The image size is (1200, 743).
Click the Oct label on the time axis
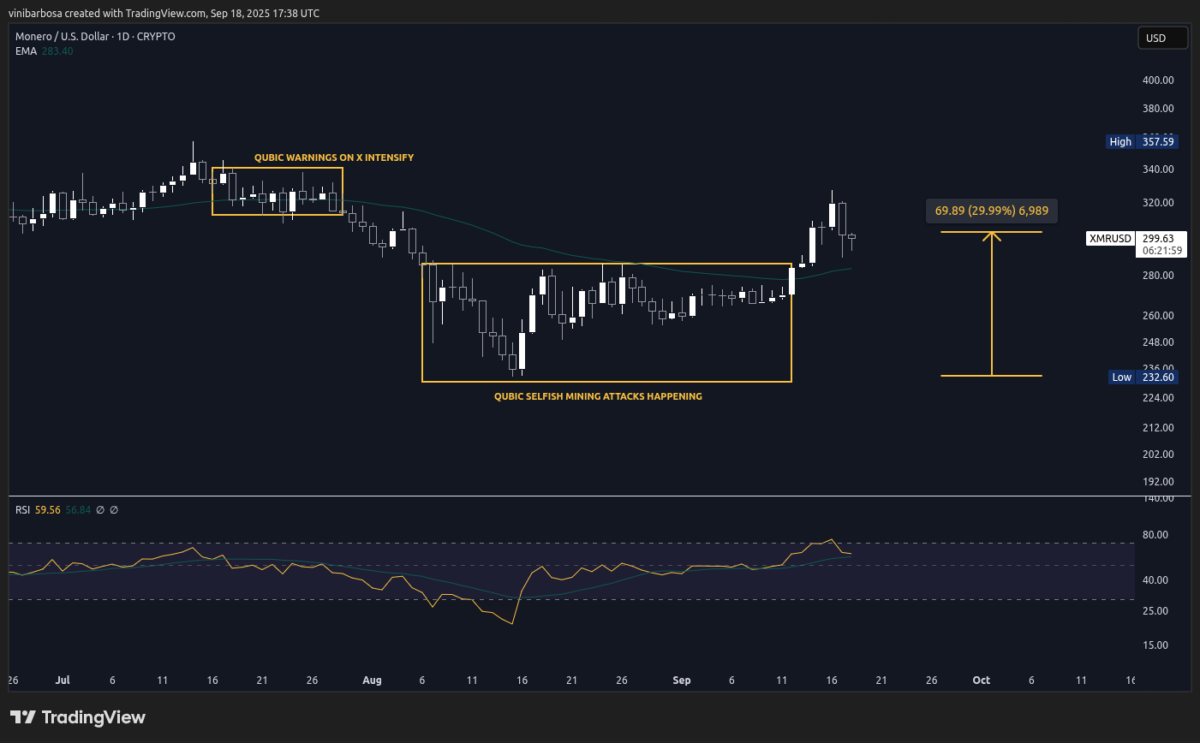pyautogui.click(x=981, y=679)
